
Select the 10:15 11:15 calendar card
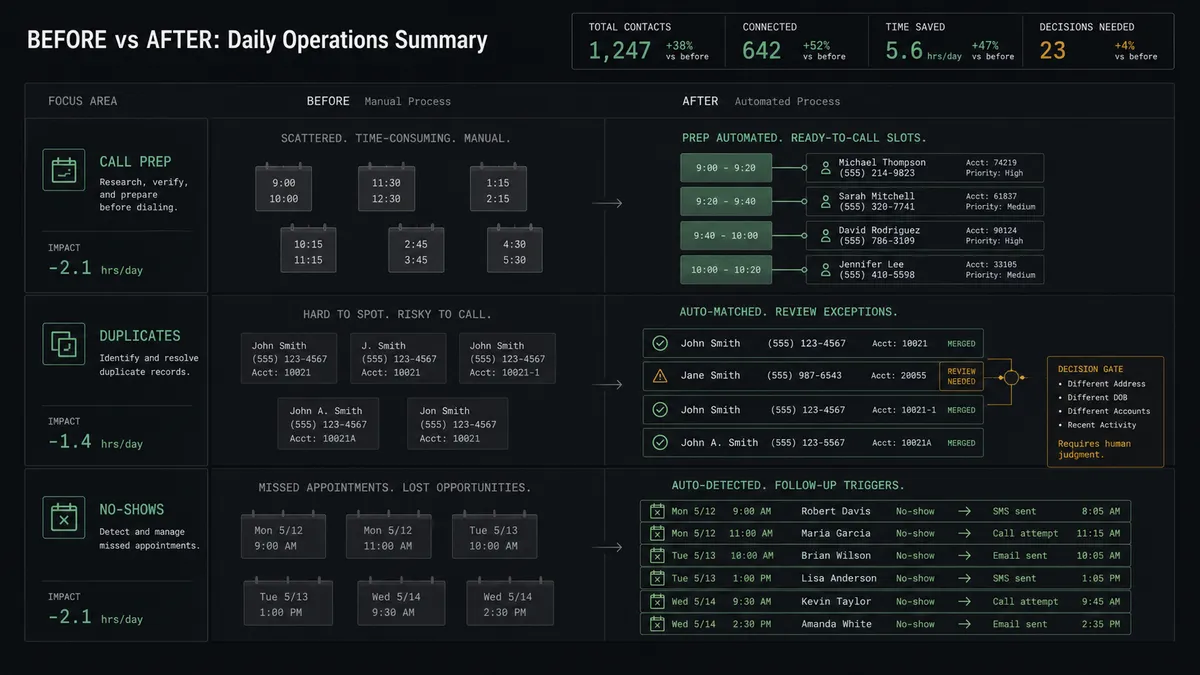[x=308, y=249]
